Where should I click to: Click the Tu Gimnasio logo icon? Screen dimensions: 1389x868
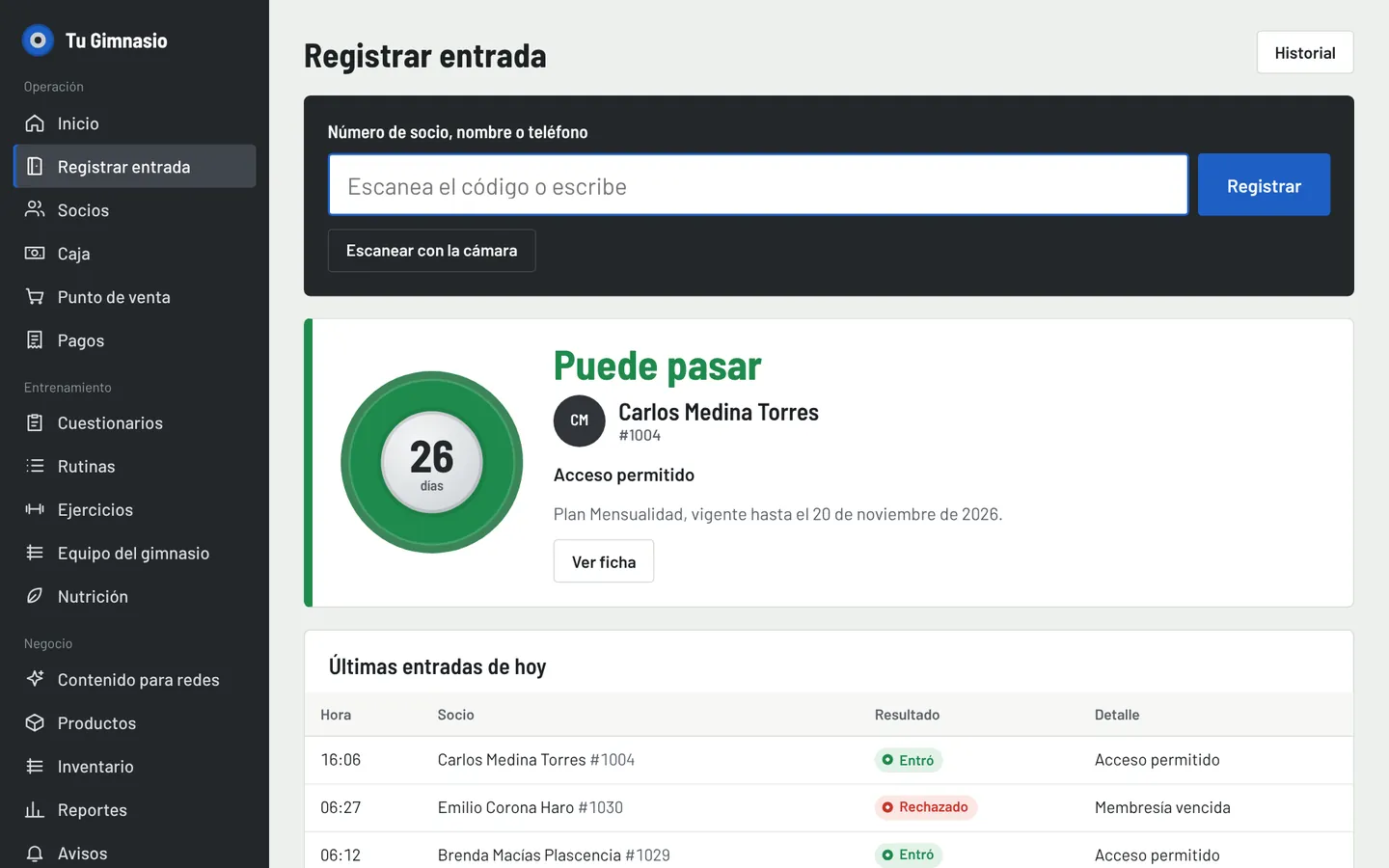point(38,41)
